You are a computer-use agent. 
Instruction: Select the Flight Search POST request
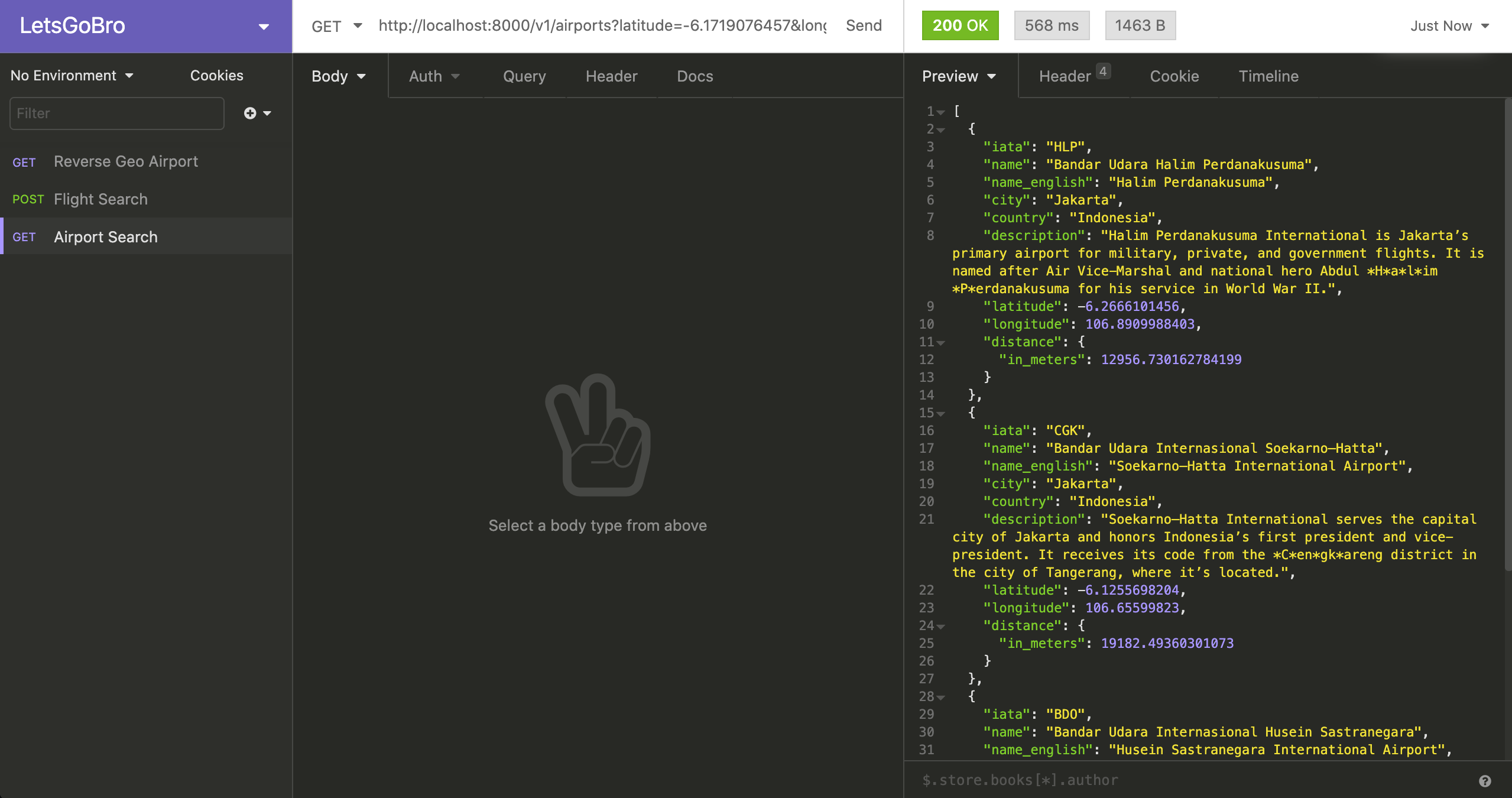coord(100,199)
